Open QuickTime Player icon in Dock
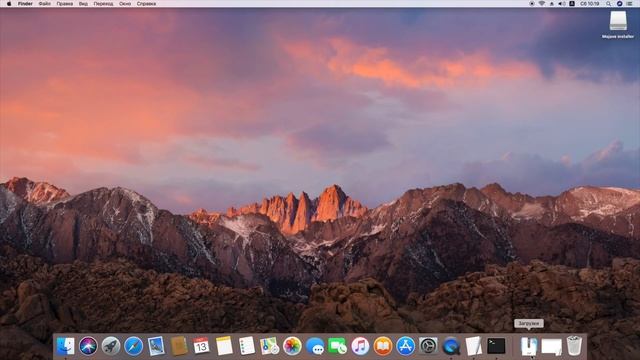Image resolution: width=640 pixels, height=360 pixels. 451,346
